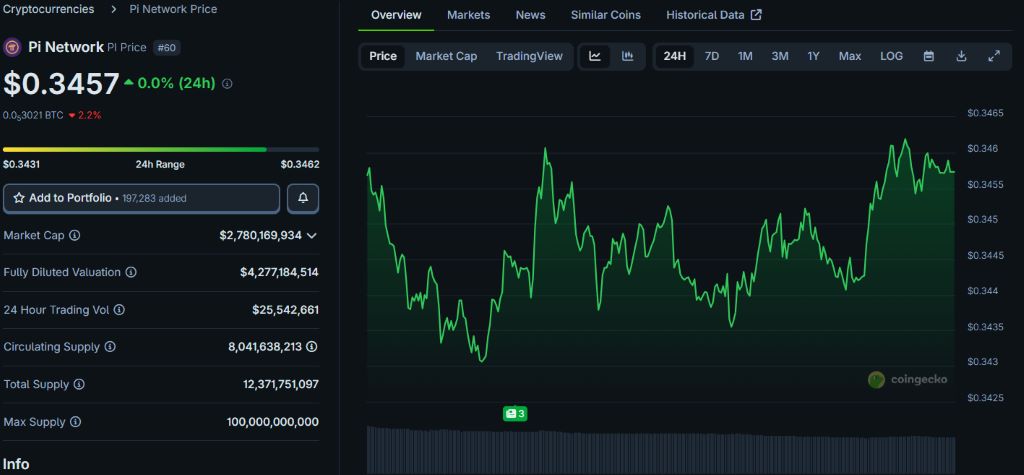Click the Max Supply info icon

pos(75,422)
